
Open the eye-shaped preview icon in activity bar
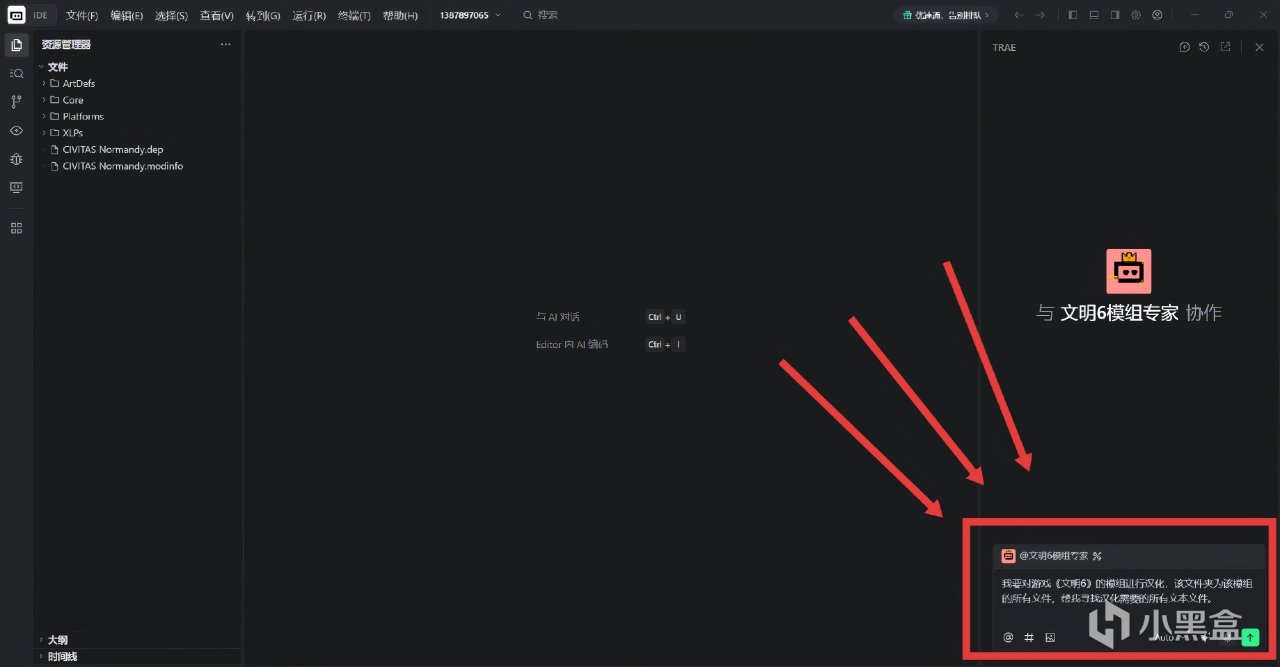(x=16, y=130)
